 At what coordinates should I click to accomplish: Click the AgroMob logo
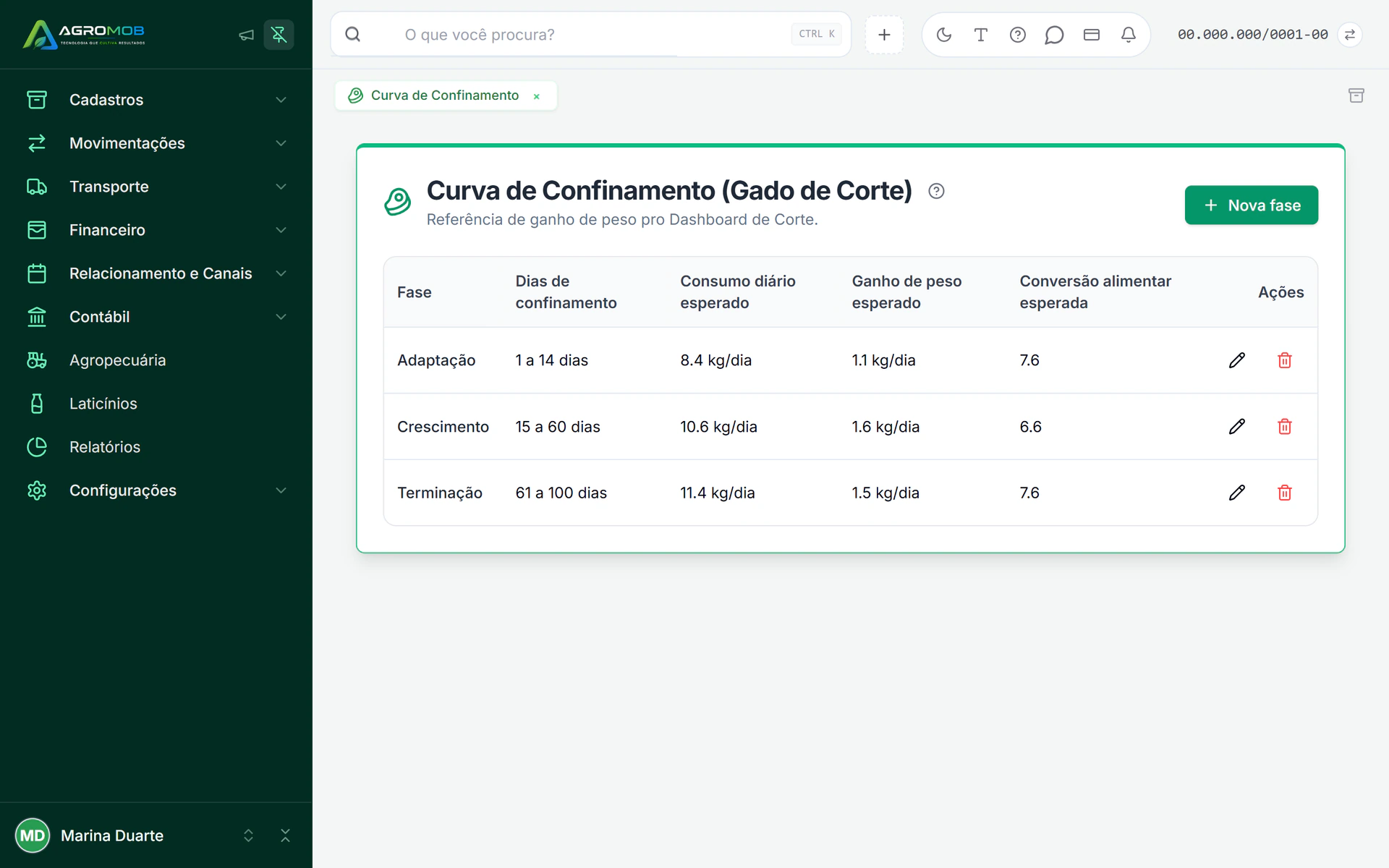[84, 34]
